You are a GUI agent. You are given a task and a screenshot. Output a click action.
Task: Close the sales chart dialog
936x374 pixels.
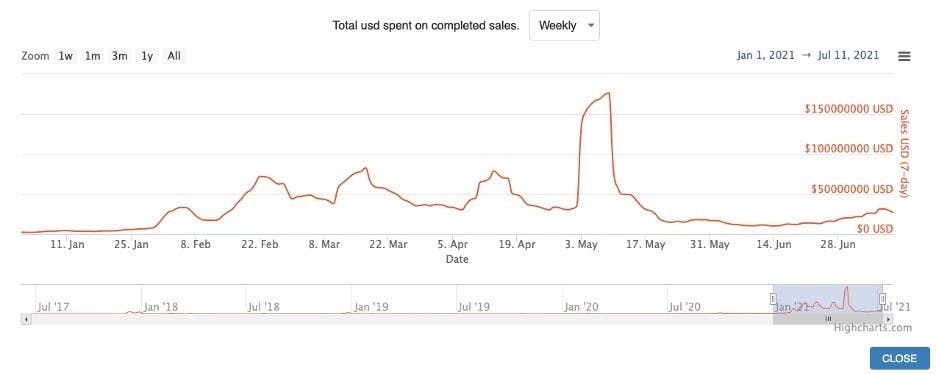point(899,358)
